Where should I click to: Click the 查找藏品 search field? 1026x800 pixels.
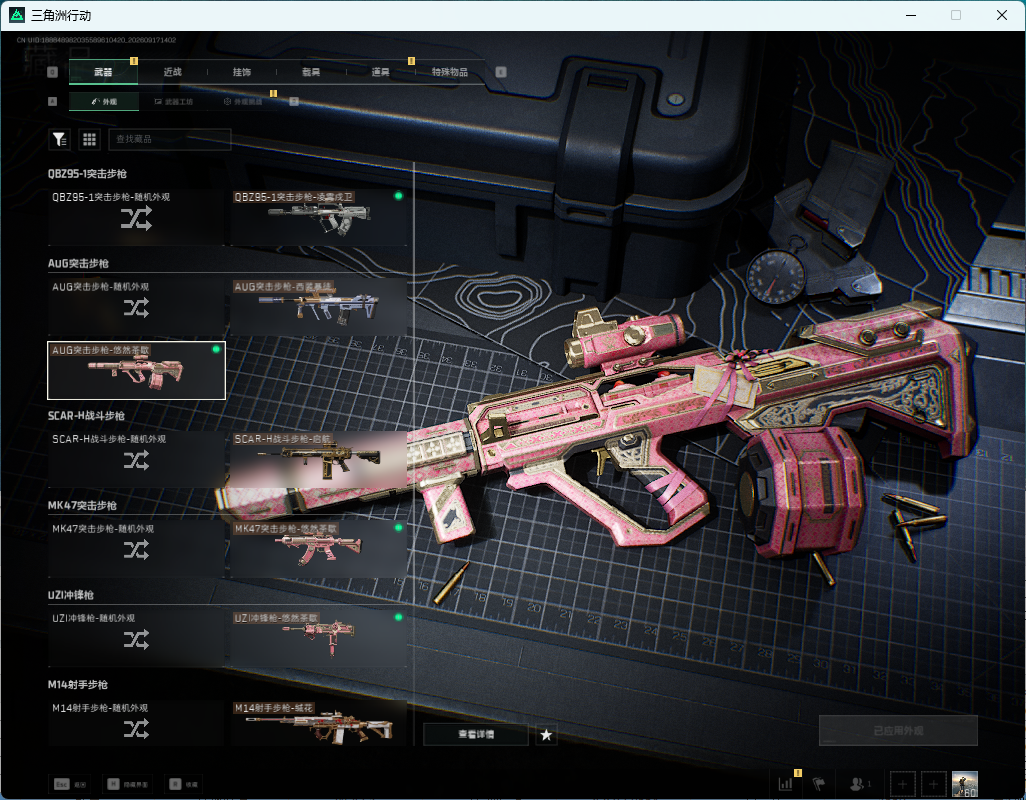click(x=169, y=139)
